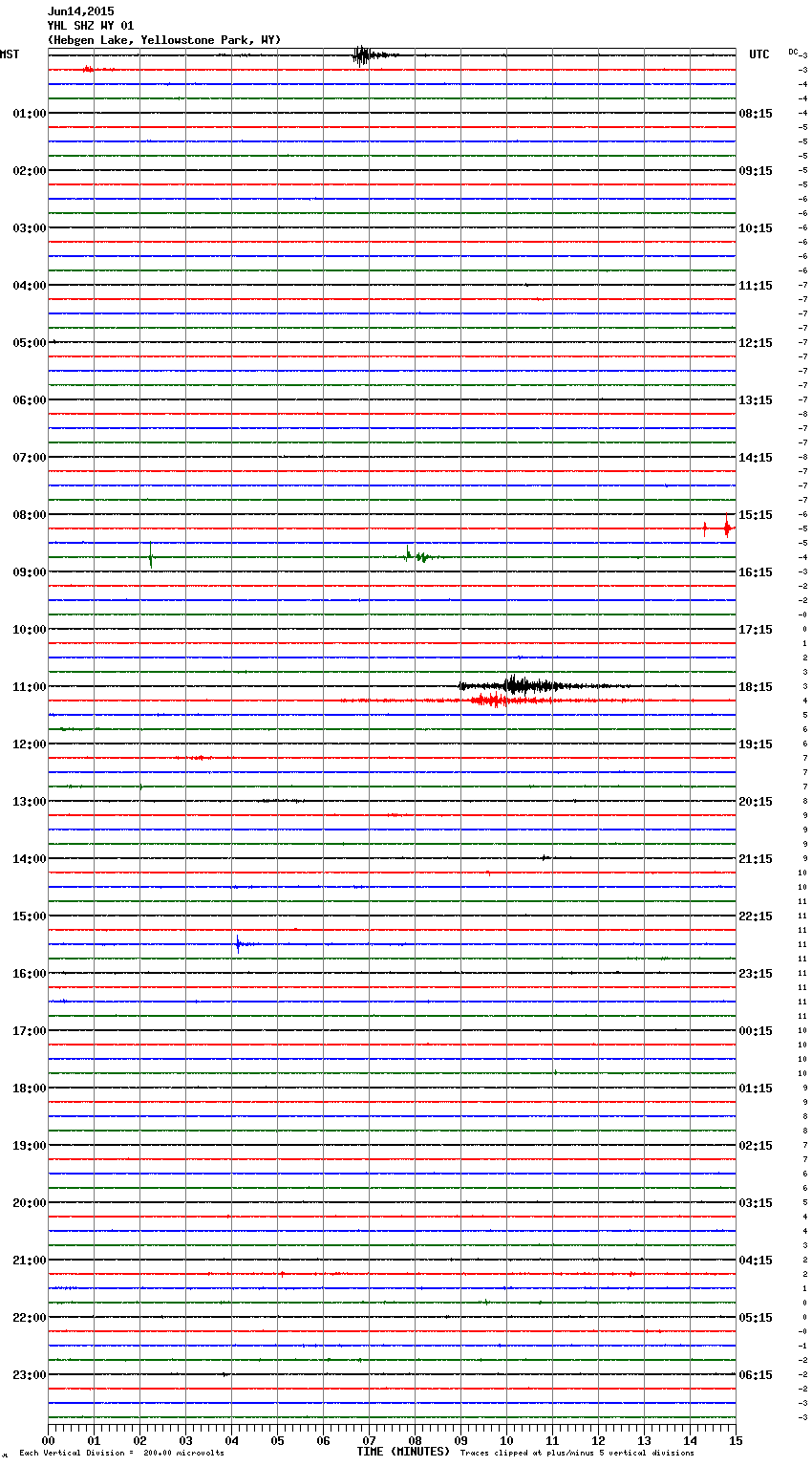This screenshot has width=812, height=1466.
Task: Click the 13:15 UTC time label
Action: pyautogui.click(x=756, y=400)
